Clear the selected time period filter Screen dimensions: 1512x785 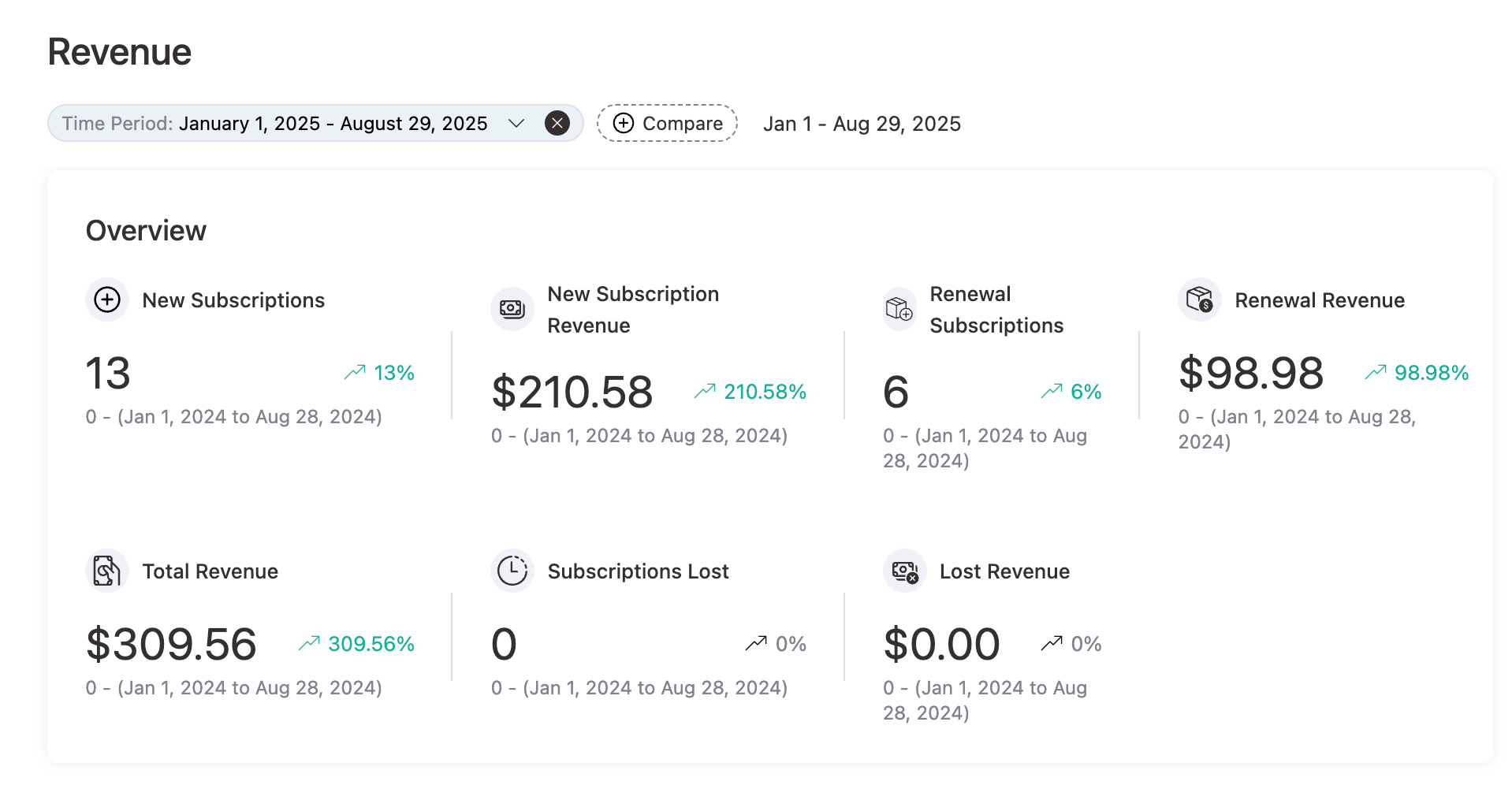click(557, 123)
